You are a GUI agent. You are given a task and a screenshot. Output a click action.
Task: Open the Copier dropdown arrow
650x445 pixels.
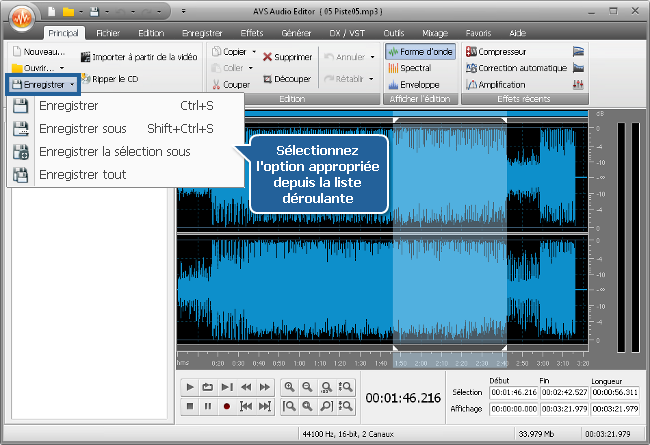[254, 51]
